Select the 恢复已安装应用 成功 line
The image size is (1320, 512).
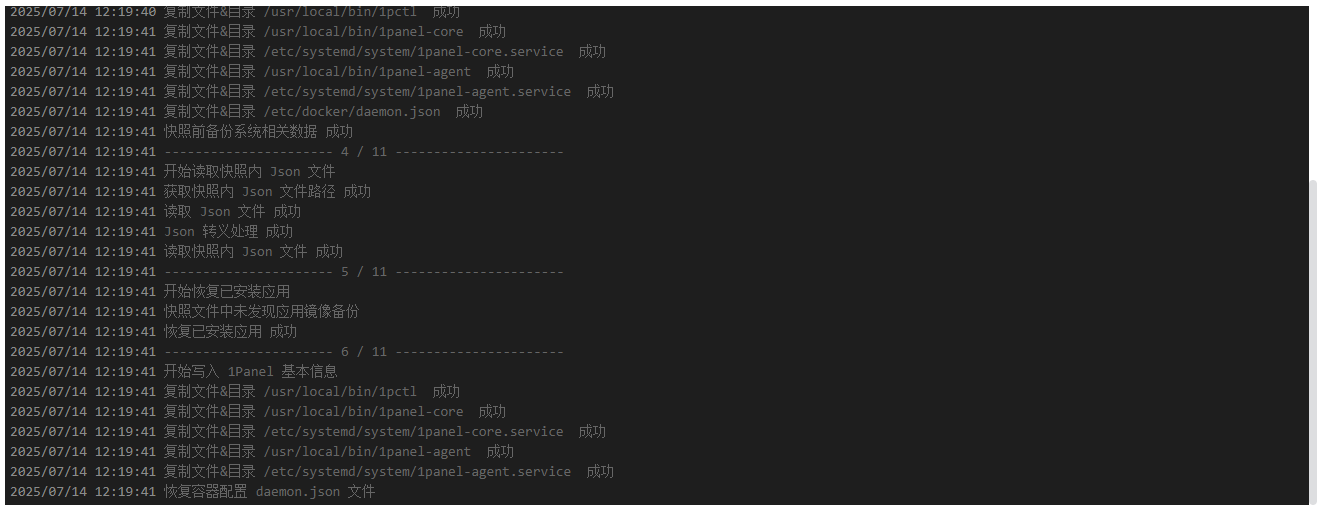(x=153, y=332)
